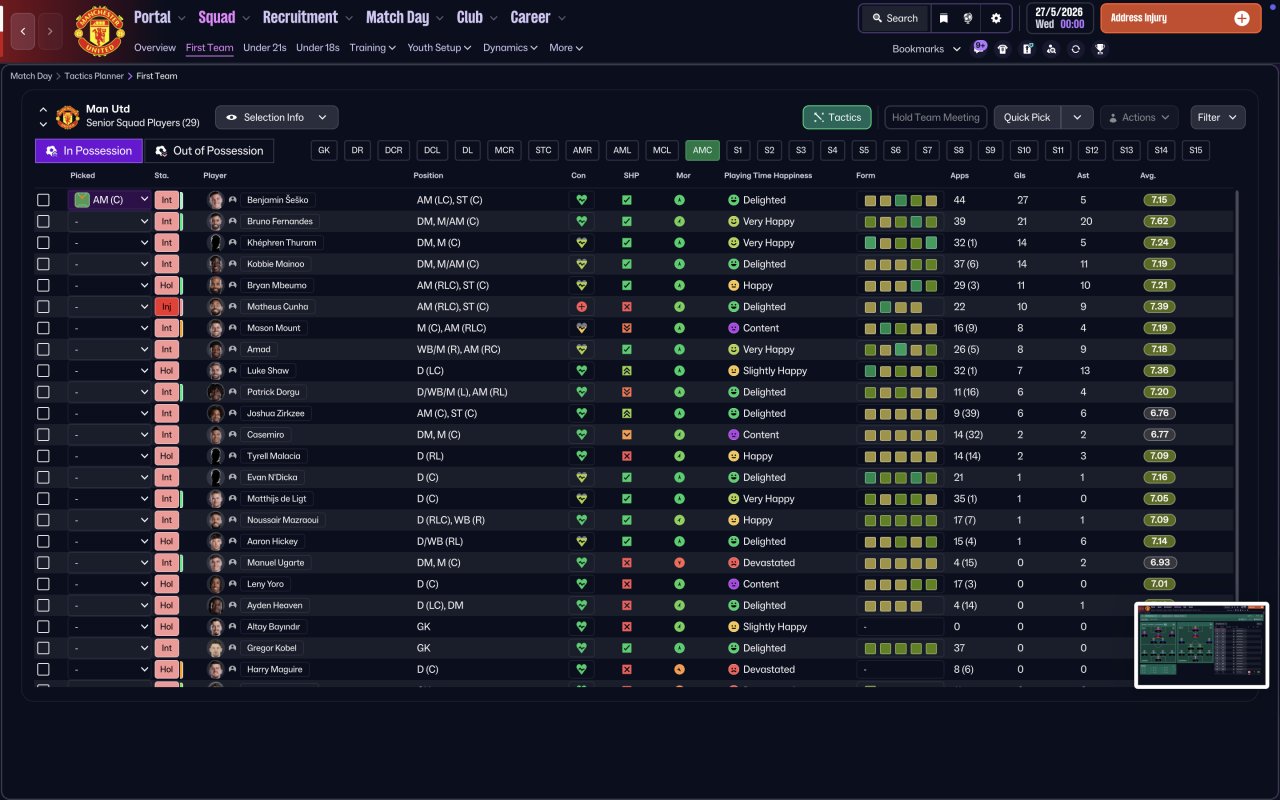Open the Actions dropdown

(x=1139, y=117)
